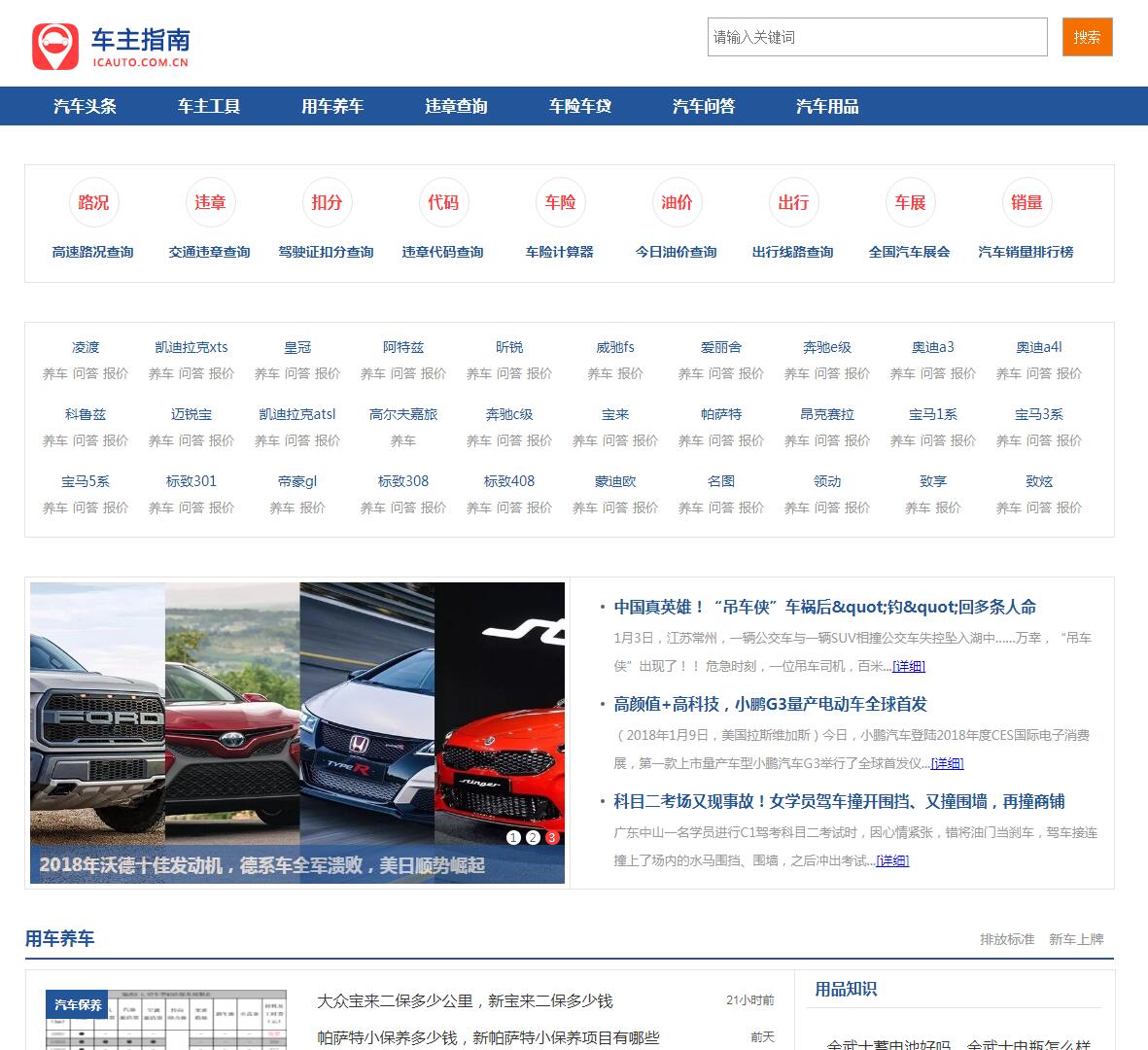Open the 标致308 car model link
The height and width of the screenshot is (1050, 1148).
point(403,481)
